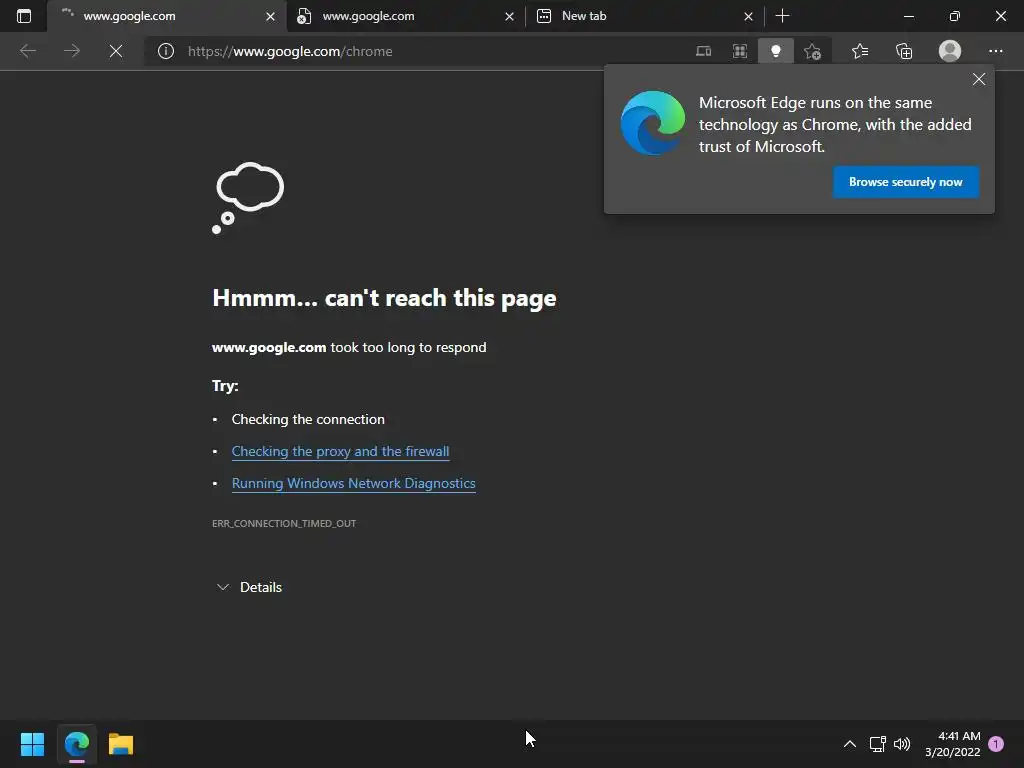Screen dimensions: 1024x768
Task: Restore down the Edge window
Action: point(955,16)
